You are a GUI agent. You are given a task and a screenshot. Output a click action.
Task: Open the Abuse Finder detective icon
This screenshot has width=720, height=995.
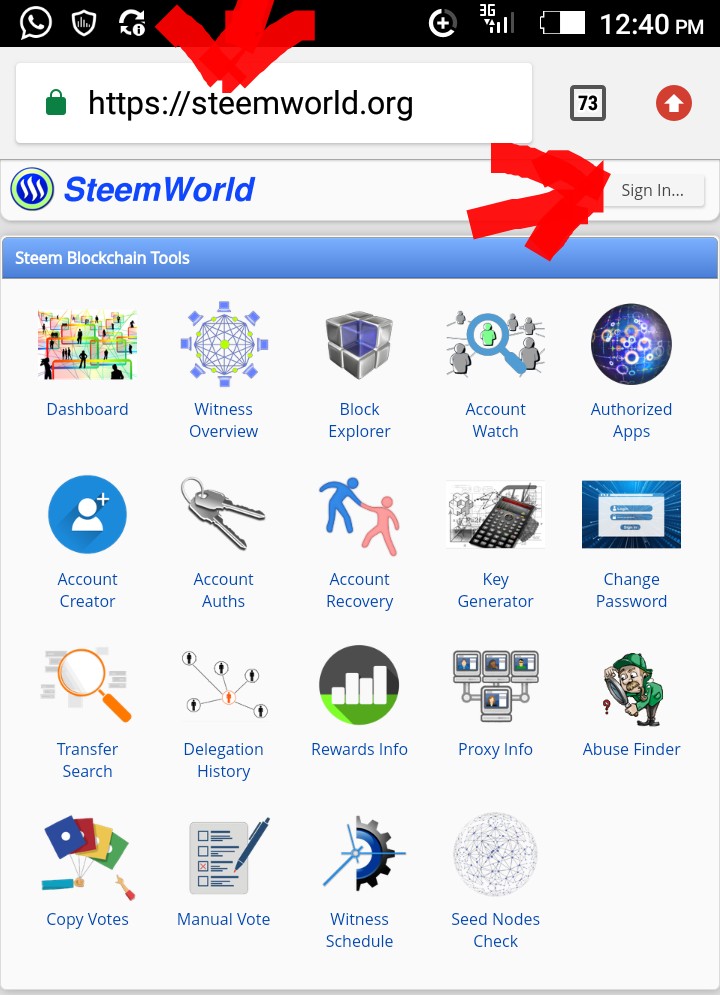click(631, 690)
